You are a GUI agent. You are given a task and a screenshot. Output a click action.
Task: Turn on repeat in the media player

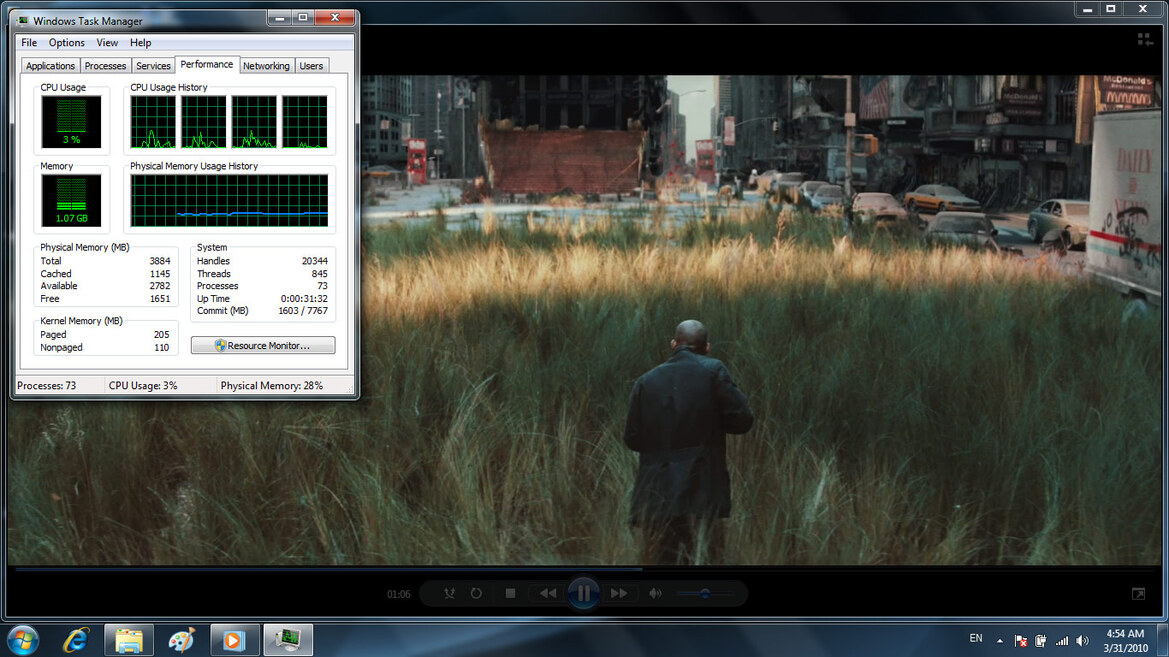tap(476, 594)
